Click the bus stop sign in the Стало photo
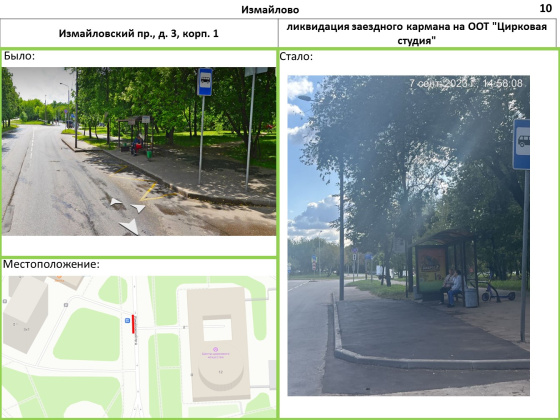 point(521,144)
